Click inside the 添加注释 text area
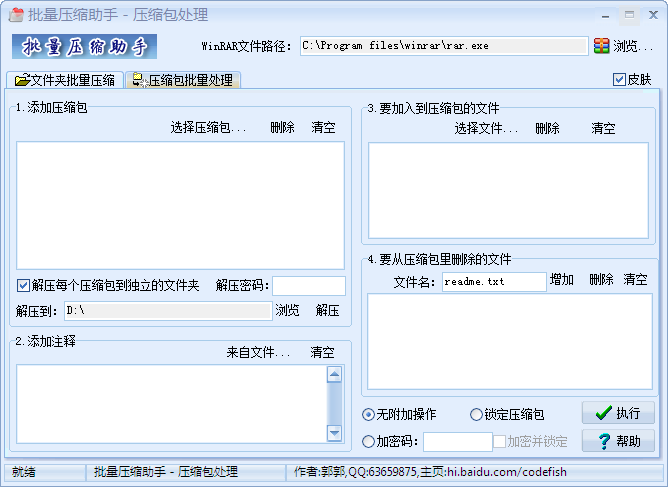This screenshot has height=487, width=668. click(x=171, y=404)
